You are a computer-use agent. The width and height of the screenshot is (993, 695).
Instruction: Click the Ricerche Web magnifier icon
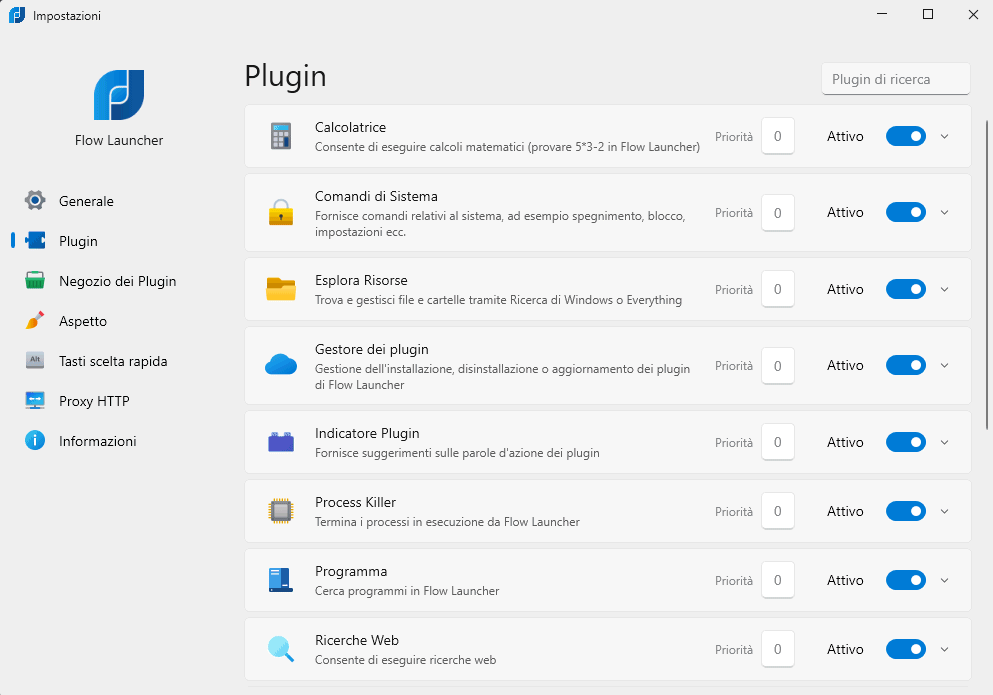(x=281, y=649)
